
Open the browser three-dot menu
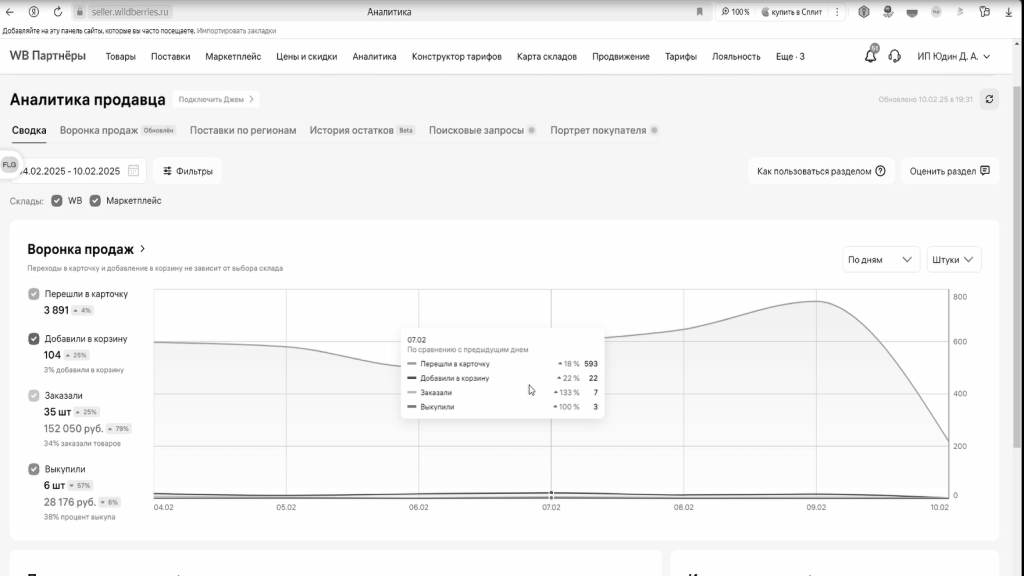click(x=837, y=12)
